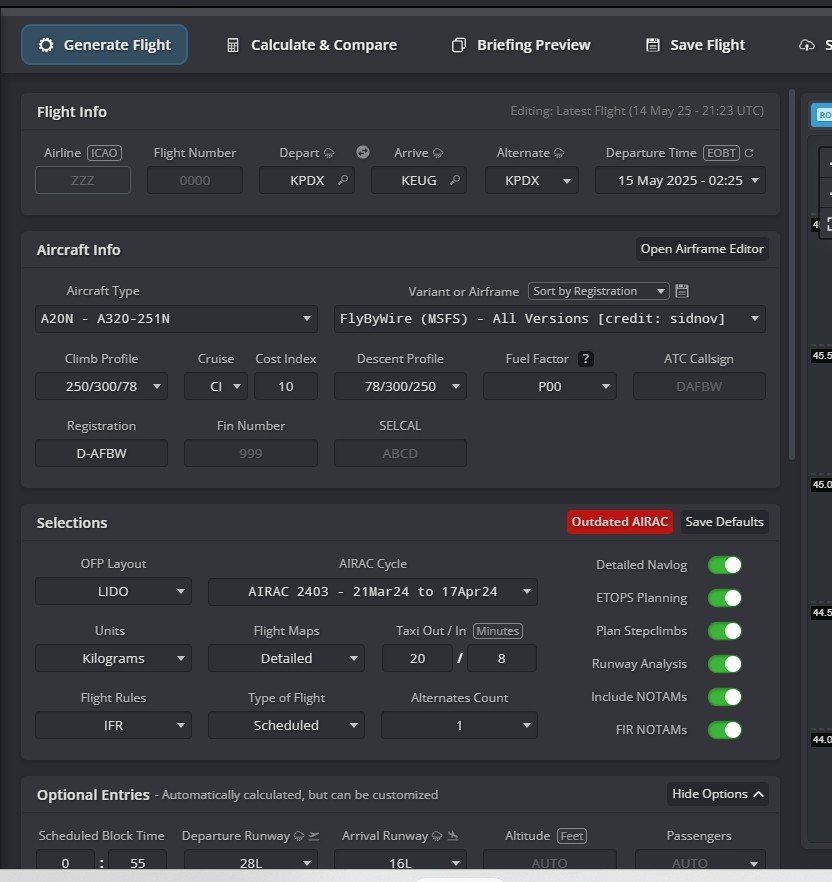Click the Open Airframe Editor button
The image size is (832, 882).
[x=702, y=249]
